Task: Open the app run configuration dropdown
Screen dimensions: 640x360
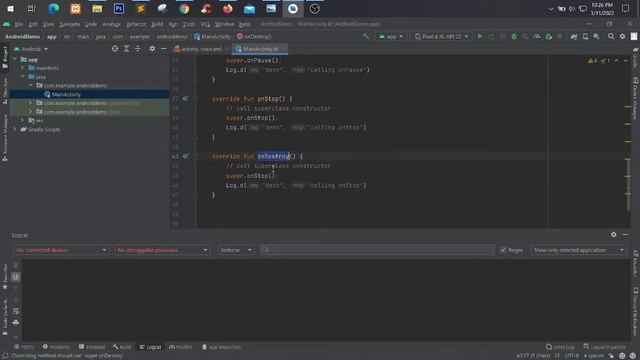Action: click(x=391, y=37)
